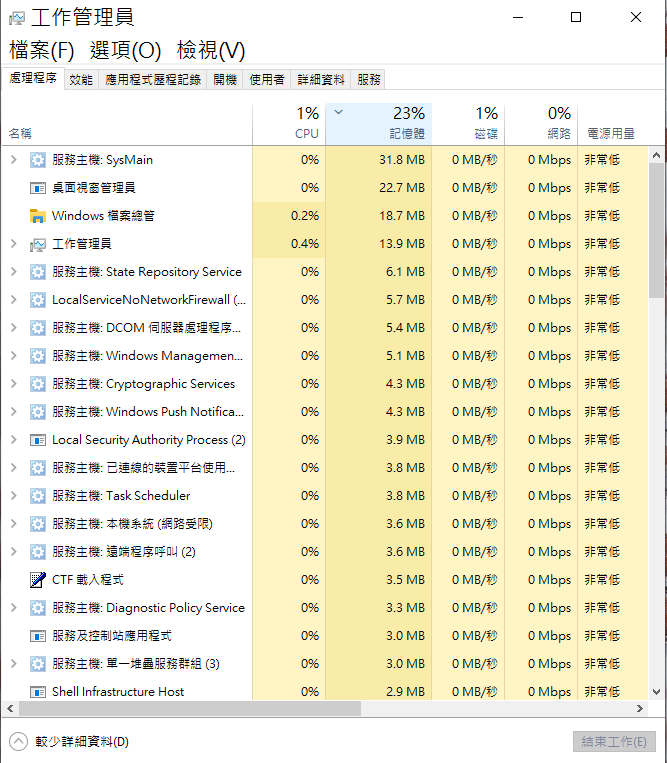
Task: Click the 工作管理員 process row icon
Action: [38, 244]
